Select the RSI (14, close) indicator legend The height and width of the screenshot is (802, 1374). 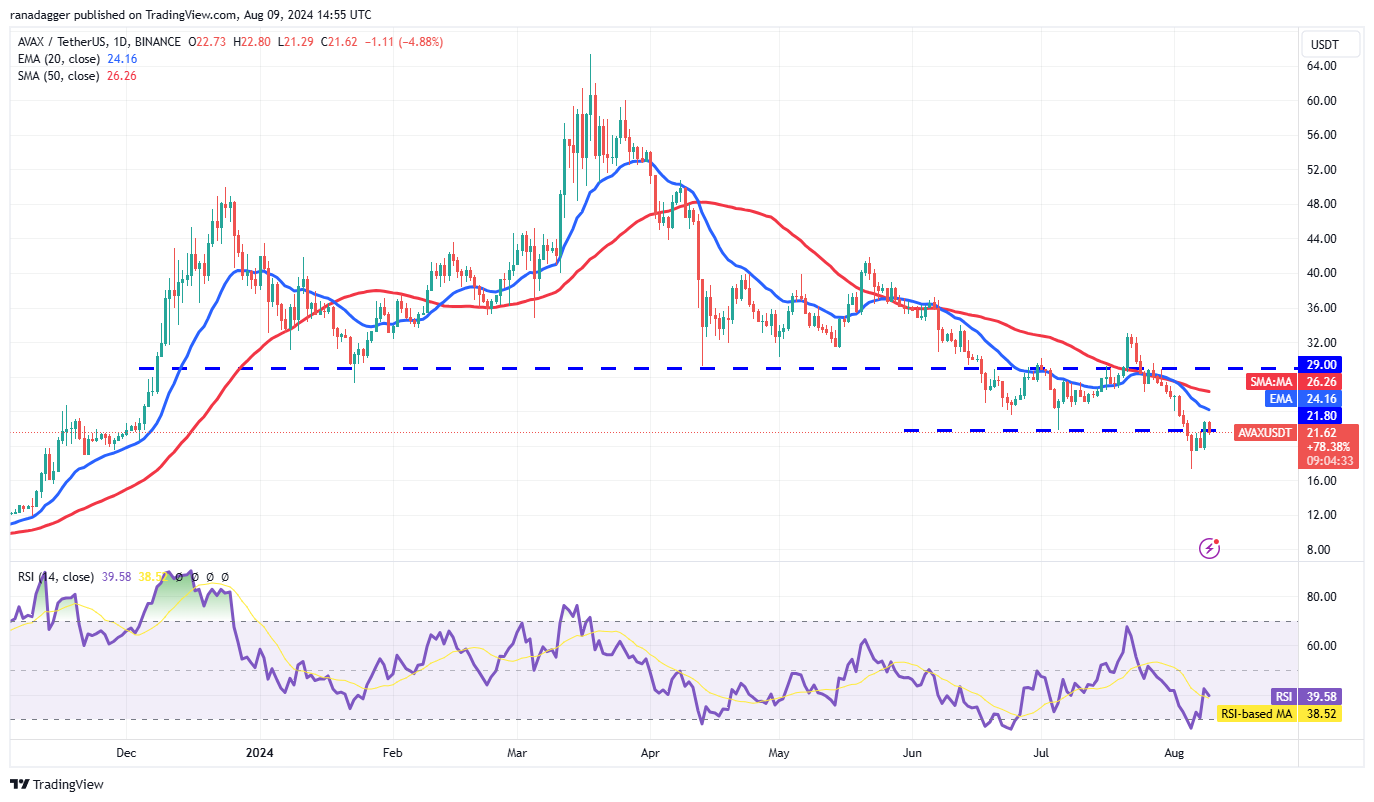pos(57,577)
